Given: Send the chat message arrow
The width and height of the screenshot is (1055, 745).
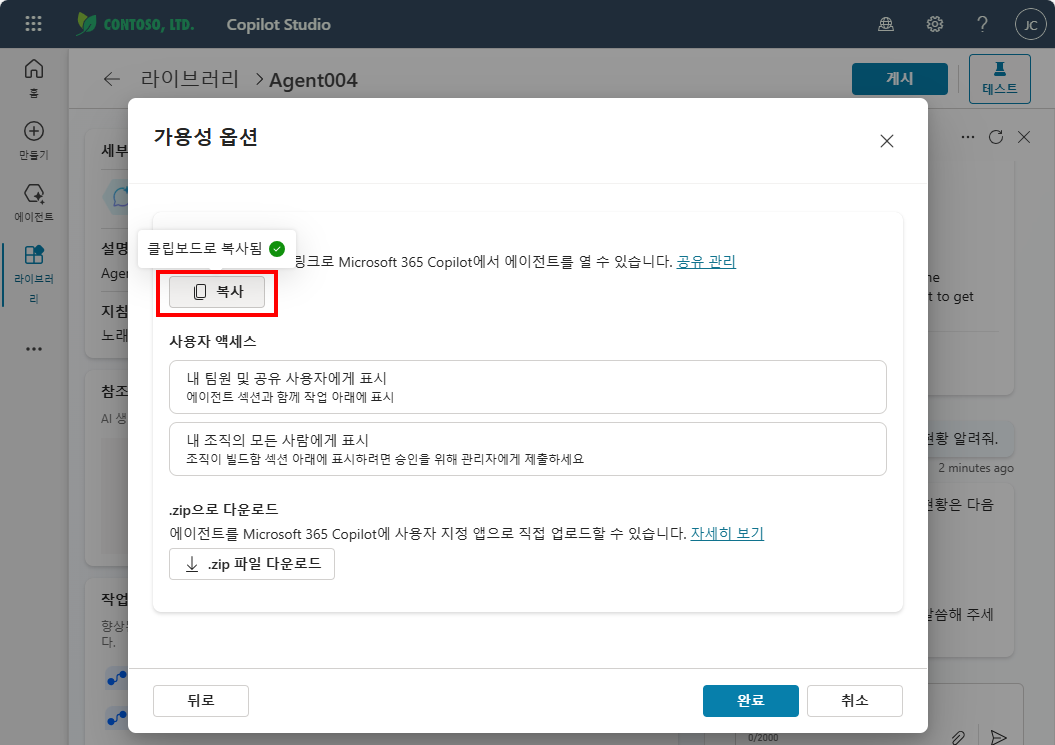Looking at the screenshot, I should (x=998, y=737).
